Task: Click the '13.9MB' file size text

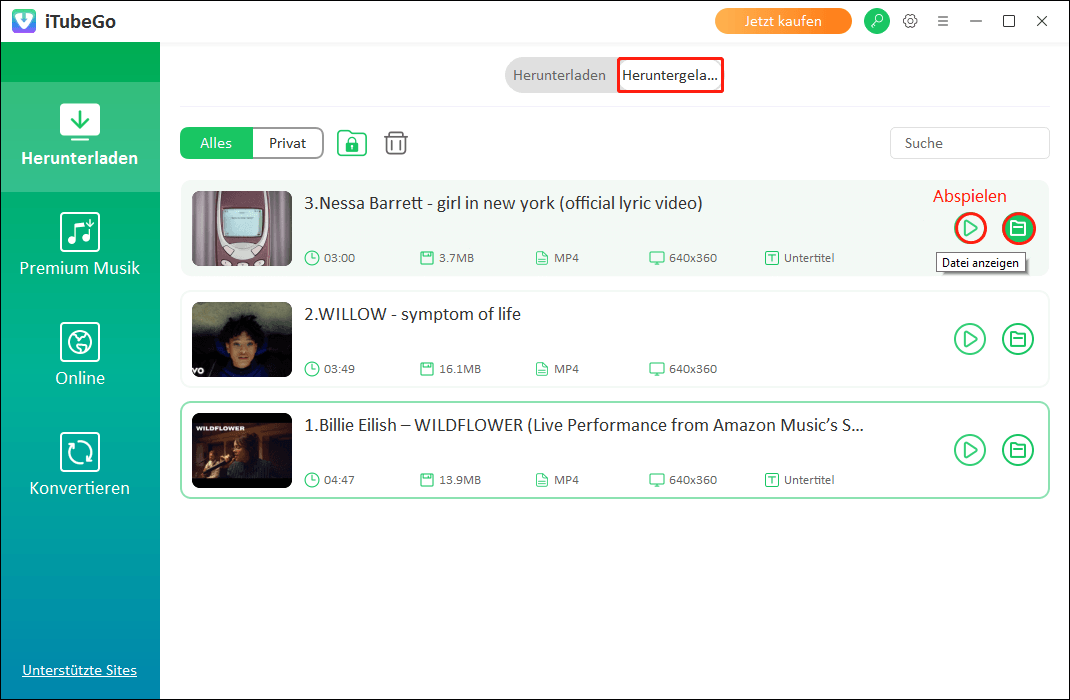Action: pyautogui.click(x=460, y=480)
